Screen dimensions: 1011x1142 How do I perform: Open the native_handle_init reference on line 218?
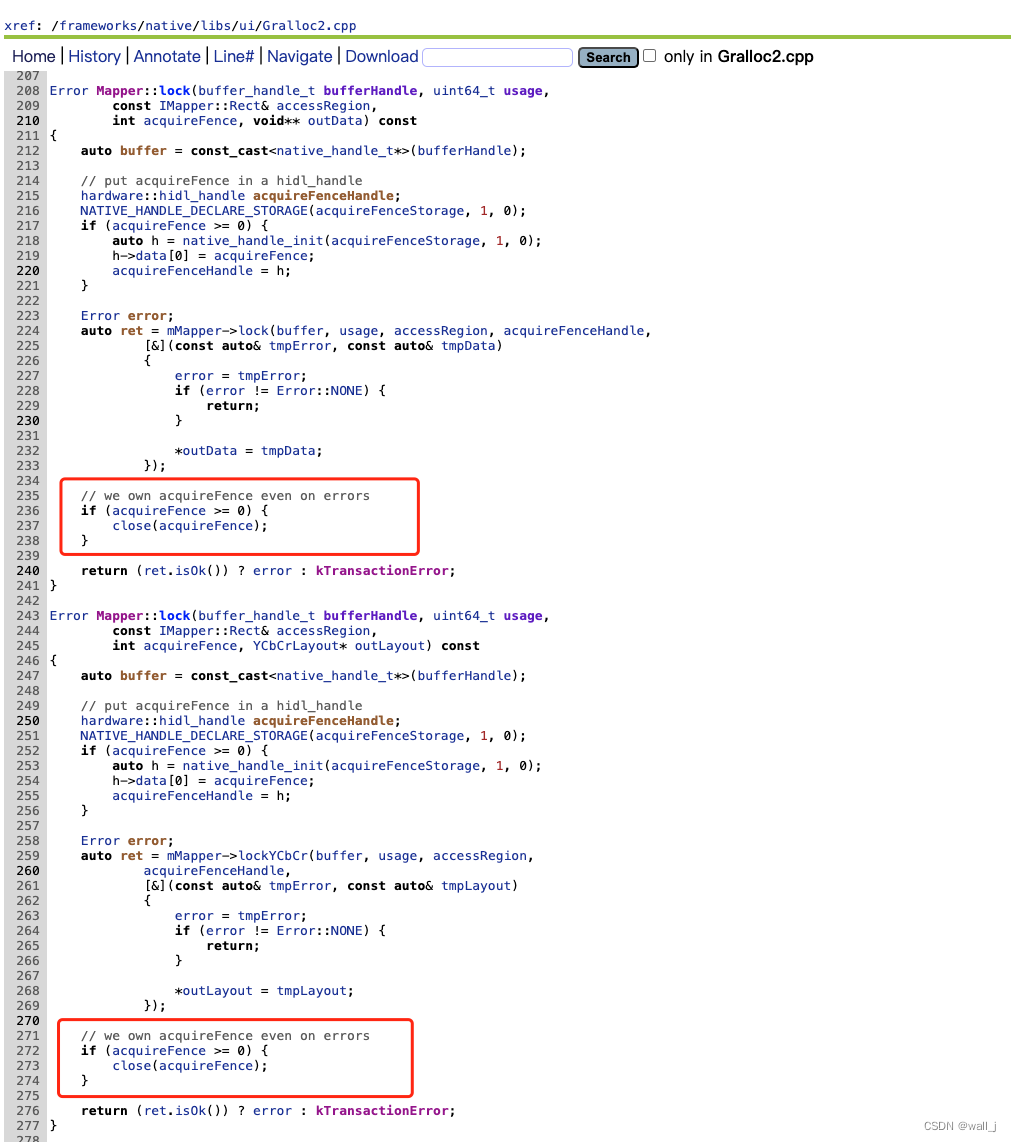(x=252, y=240)
